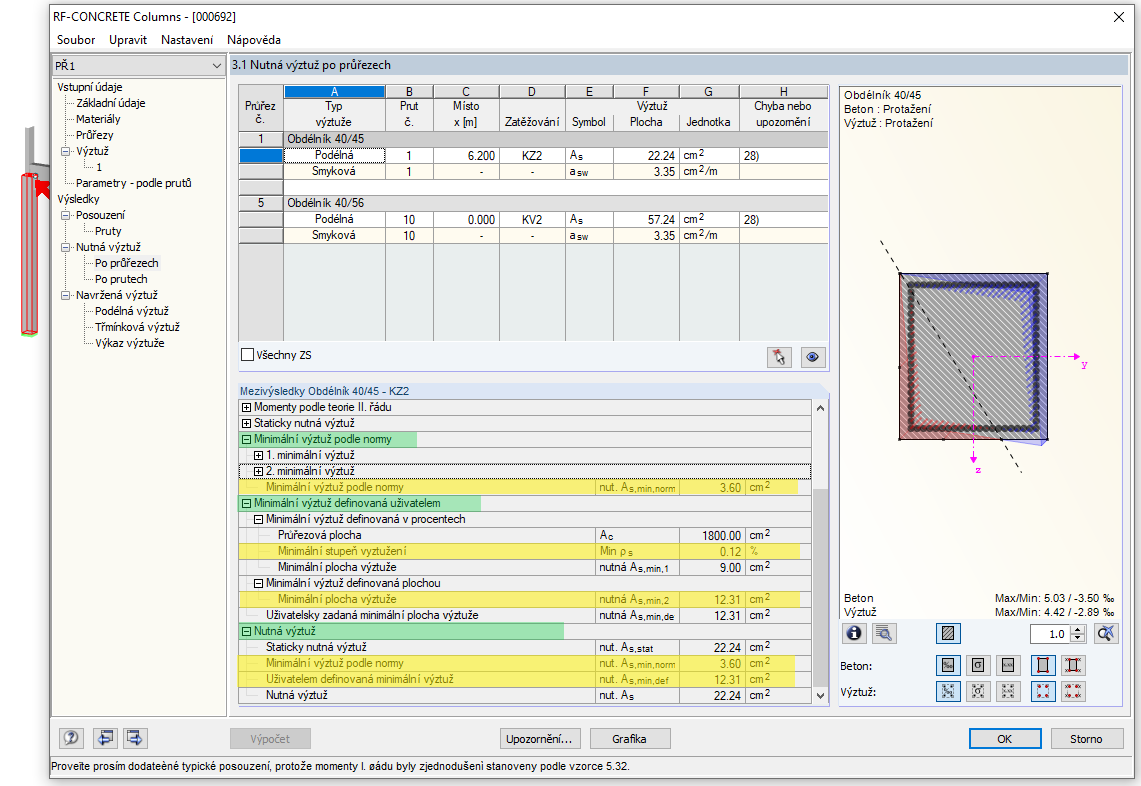The image size is (1141, 786).
Task: Open help via question mark icon
Action: pyautogui.click(x=71, y=738)
